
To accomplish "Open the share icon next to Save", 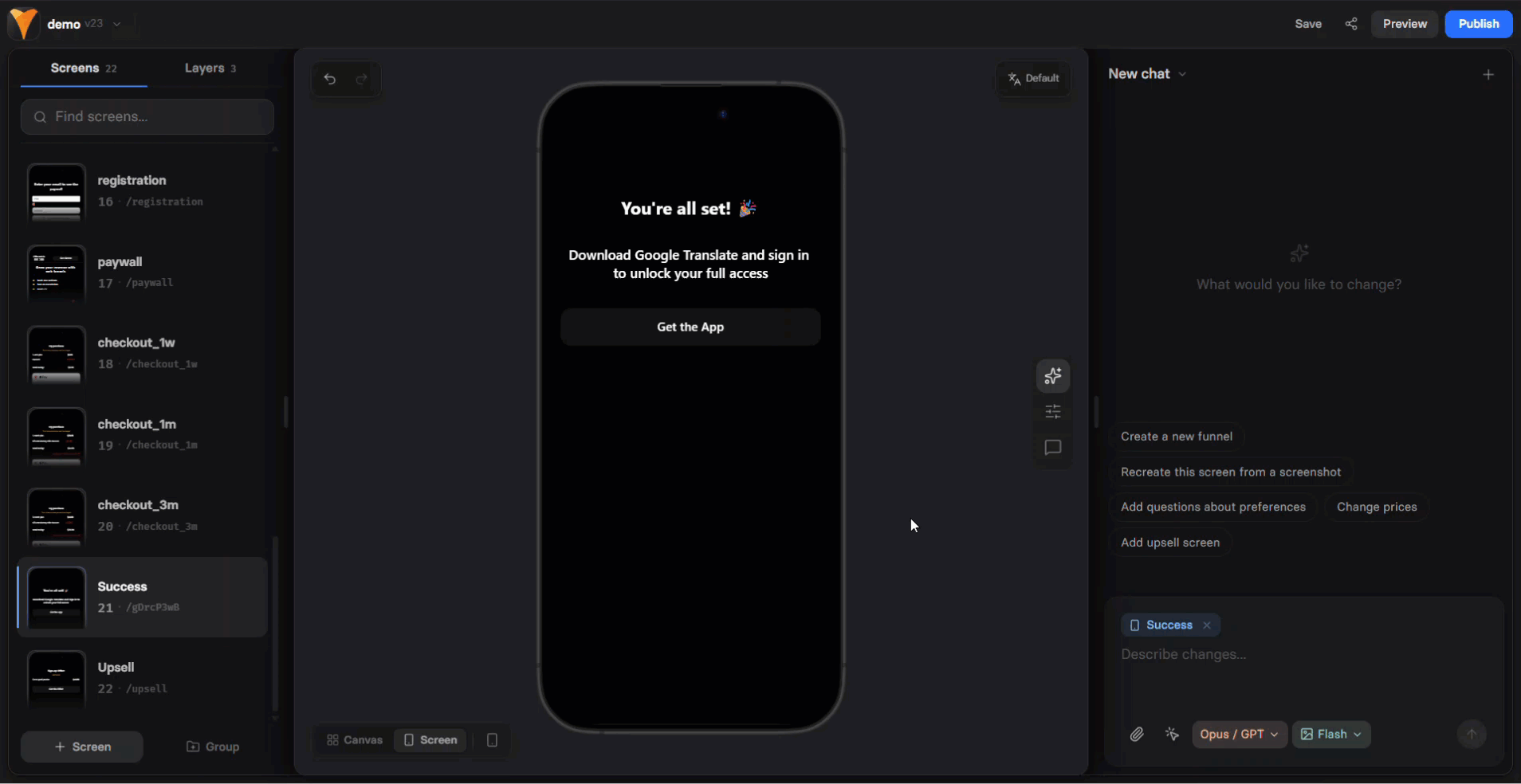I will click(1351, 24).
